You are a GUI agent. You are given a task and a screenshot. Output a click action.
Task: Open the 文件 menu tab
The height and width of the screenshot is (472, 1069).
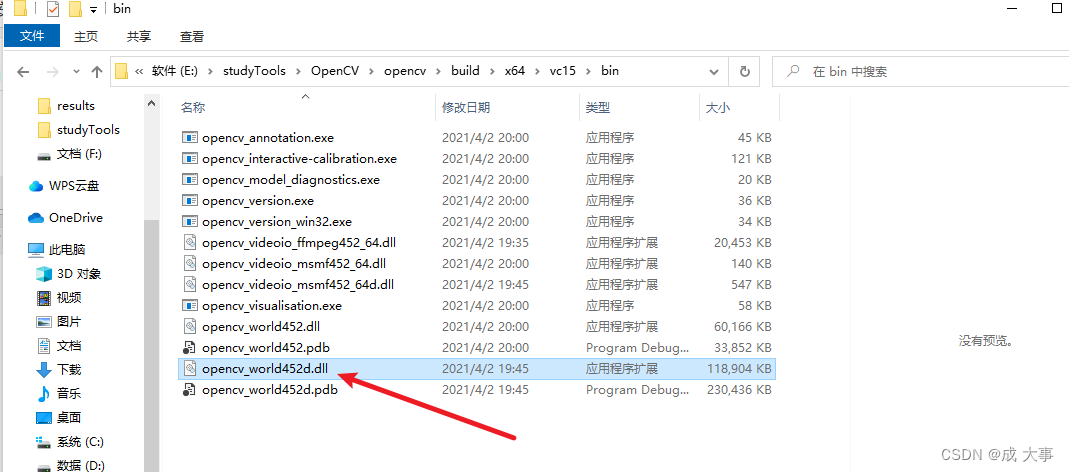(x=32, y=35)
